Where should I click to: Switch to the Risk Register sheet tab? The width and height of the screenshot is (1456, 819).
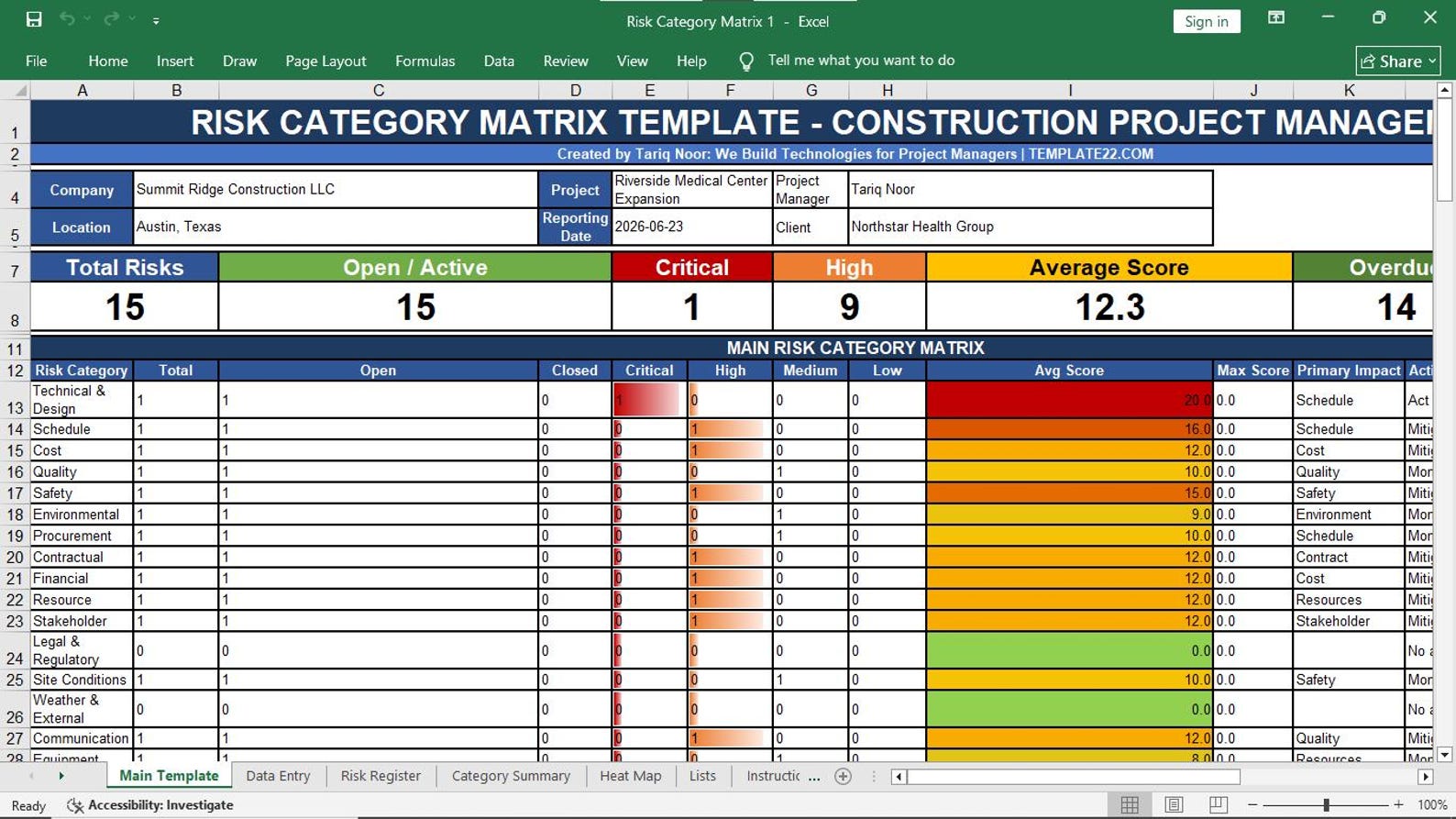tap(381, 776)
